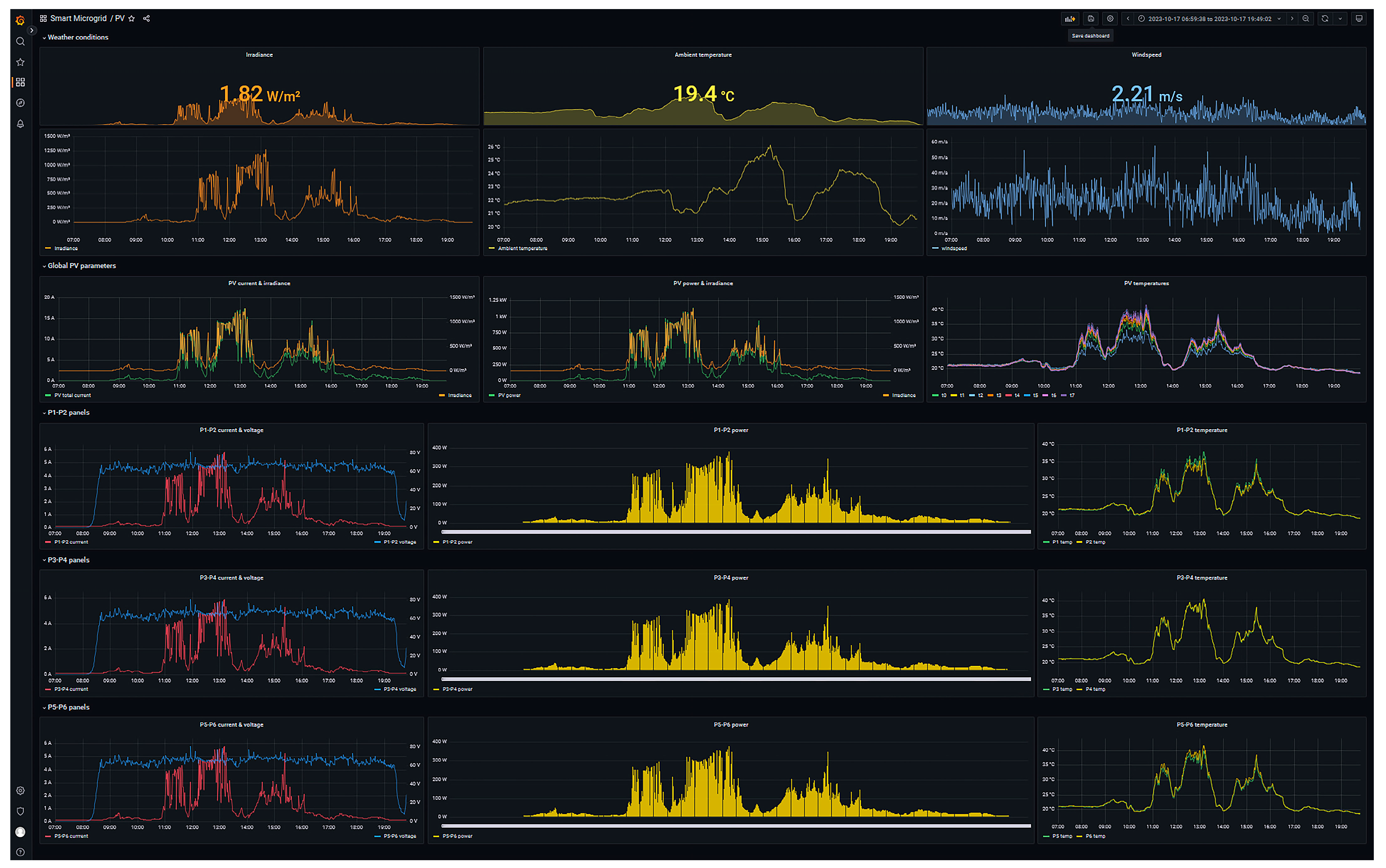Image resolution: width=1386 pixels, height=868 pixels.
Task: Click the zoom out time range icon
Action: [1306, 19]
